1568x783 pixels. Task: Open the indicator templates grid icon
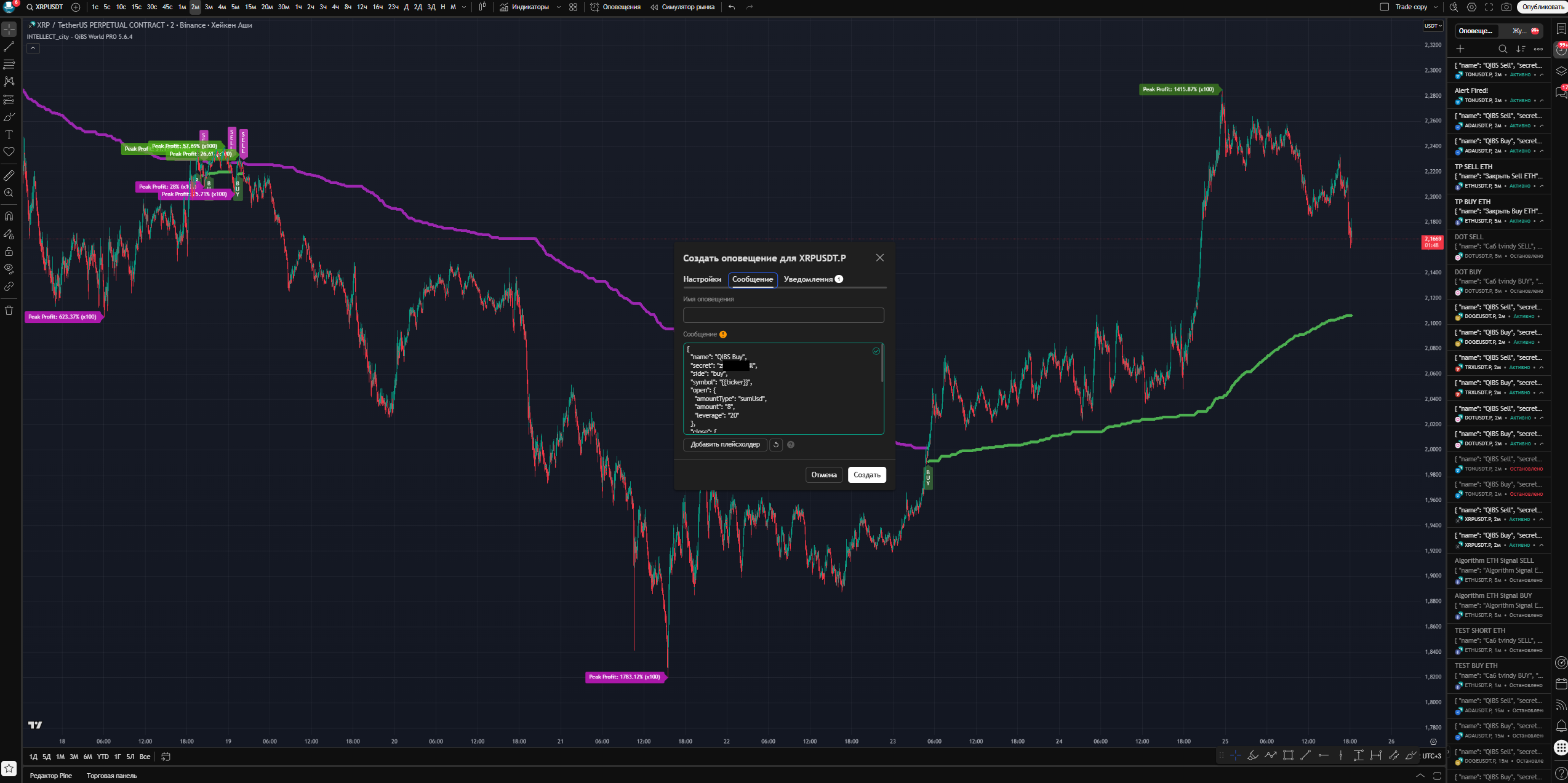[573, 7]
